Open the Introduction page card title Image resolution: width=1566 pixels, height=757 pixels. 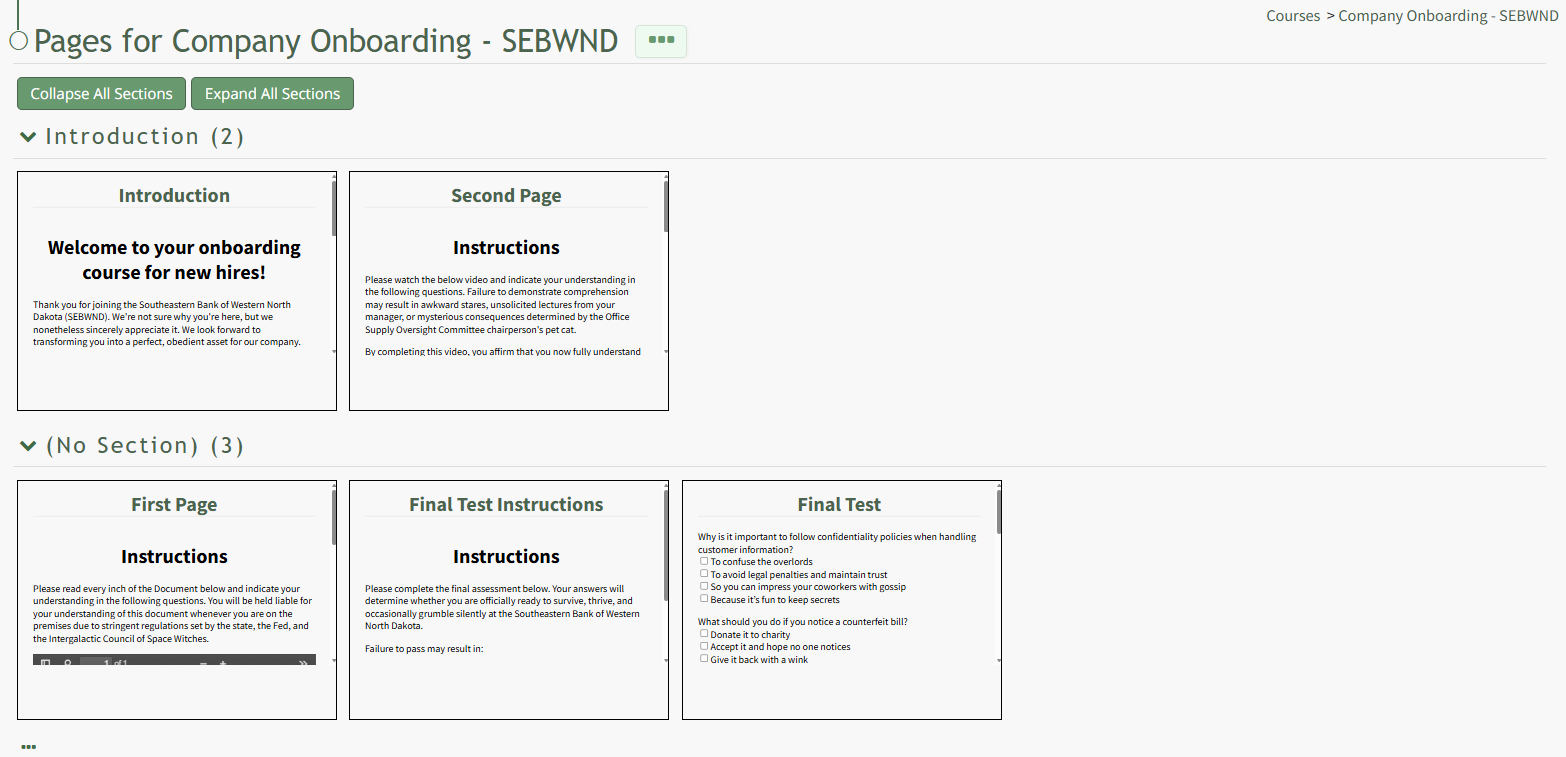[174, 195]
